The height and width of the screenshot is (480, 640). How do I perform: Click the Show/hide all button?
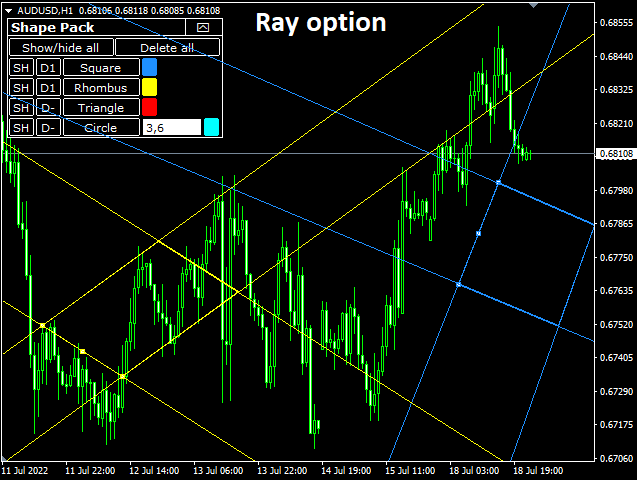pos(61,47)
